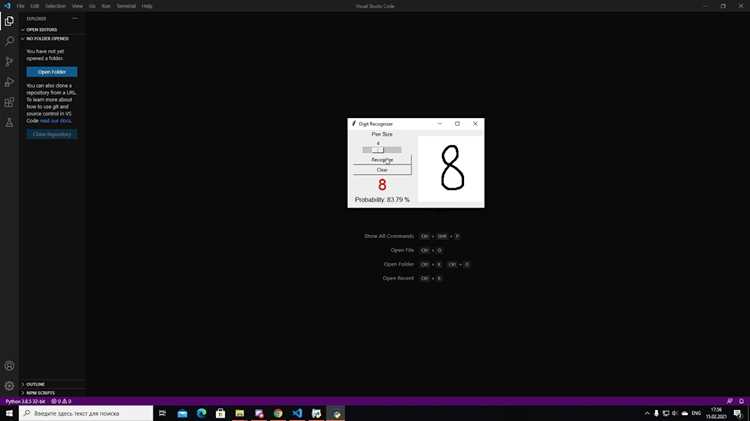Open the Accounts icon in activity bar

point(9,366)
